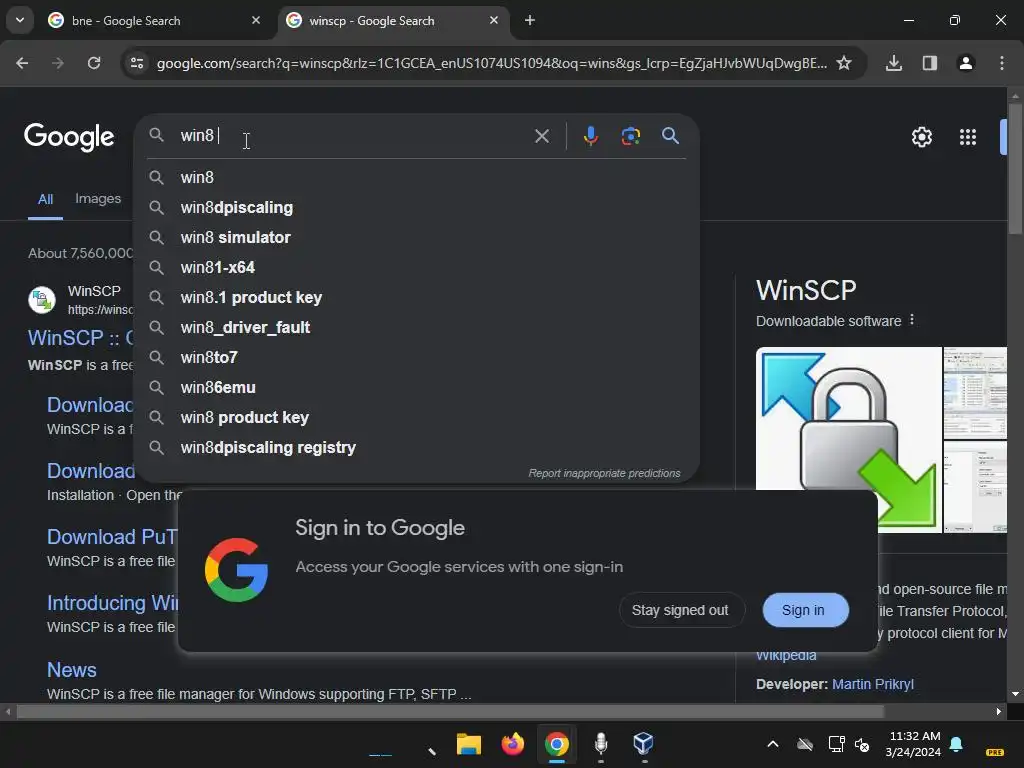Bookmark this page with star icon
Screen dimensions: 1024x768
coord(844,63)
